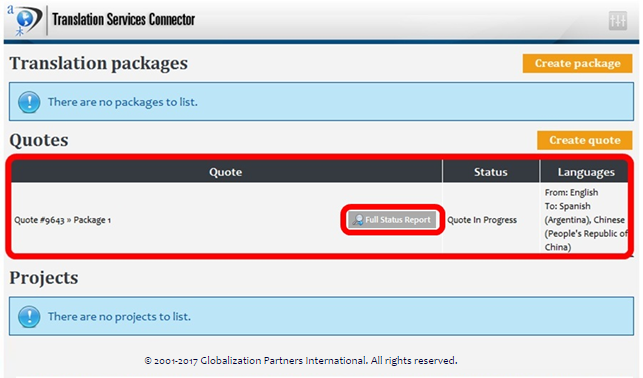Open the settings sliders icon in header
643x378 pixels.
[x=617, y=20]
